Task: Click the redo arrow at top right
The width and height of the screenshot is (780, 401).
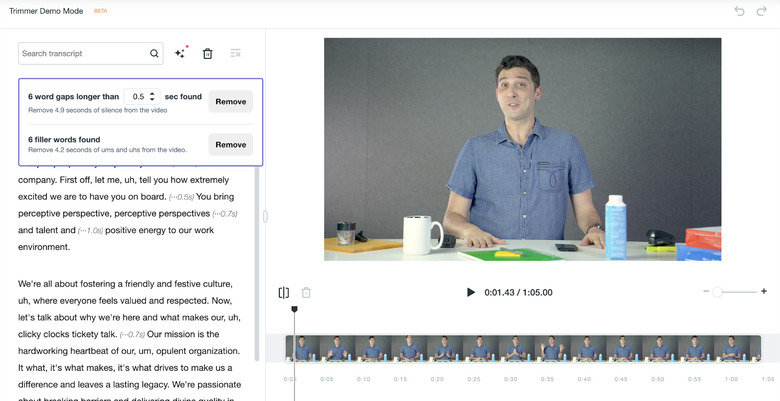Action: point(762,11)
